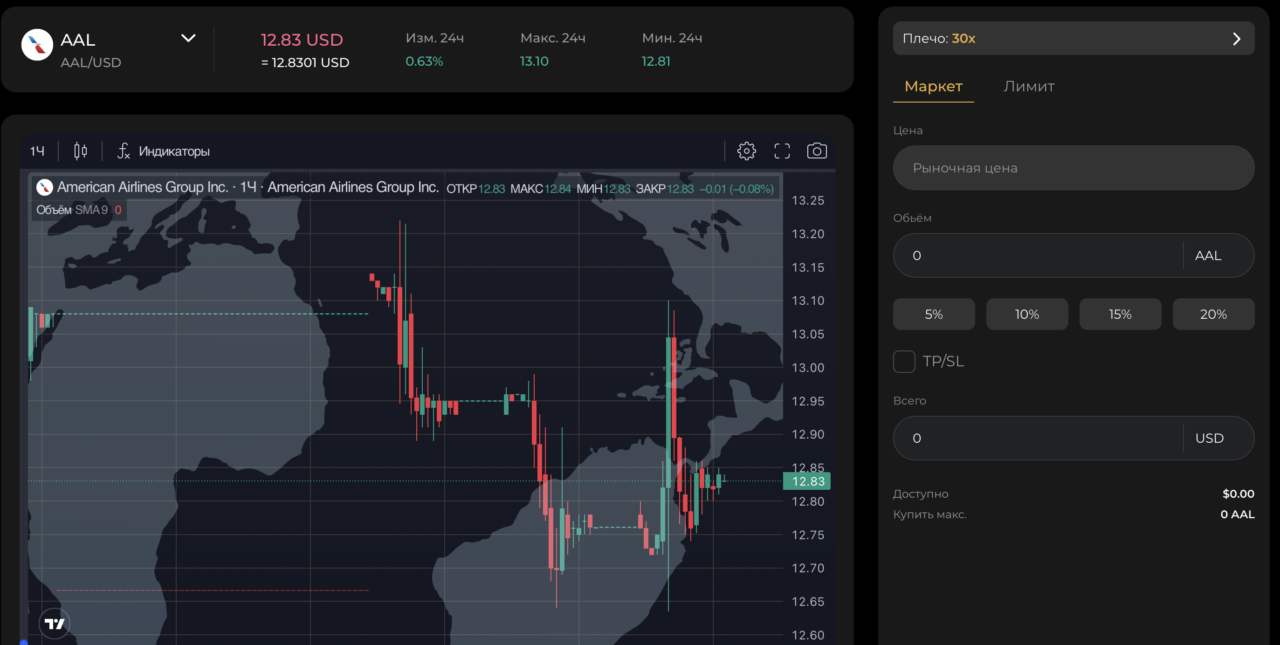The width and height of the screenshot is (1280, 645).
Task: Click the Макс. 24ч value 13.10
Action: pyautogui.click(x=534, y=62)
